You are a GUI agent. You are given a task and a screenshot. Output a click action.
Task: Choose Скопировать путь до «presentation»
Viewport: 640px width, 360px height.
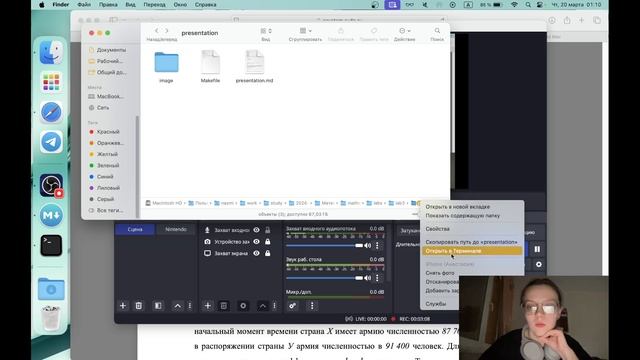click(x=471, y=242)
